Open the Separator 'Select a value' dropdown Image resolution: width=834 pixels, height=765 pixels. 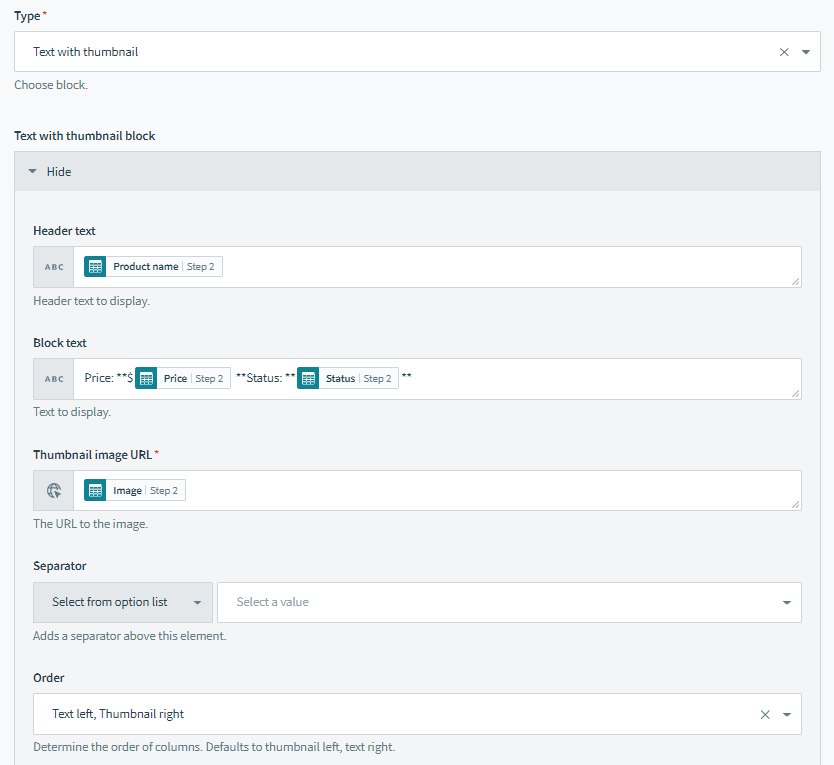[x=509, y=603]
